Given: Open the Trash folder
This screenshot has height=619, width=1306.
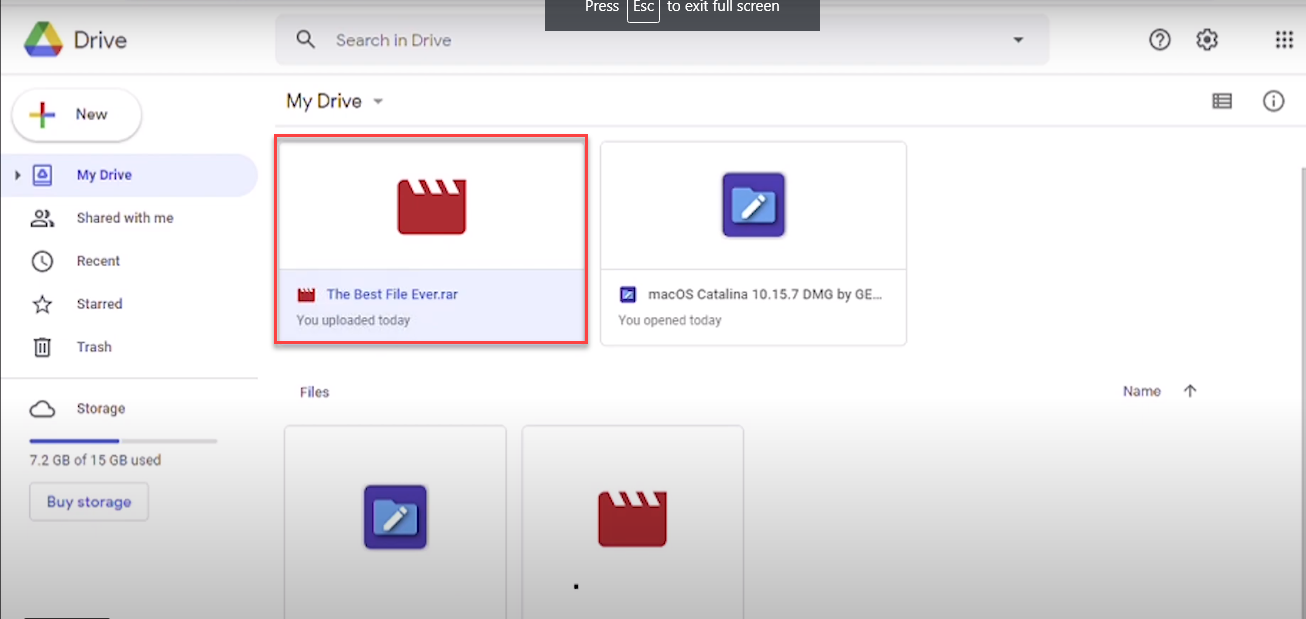Looking at the screenshot, I should coord(94,347).
